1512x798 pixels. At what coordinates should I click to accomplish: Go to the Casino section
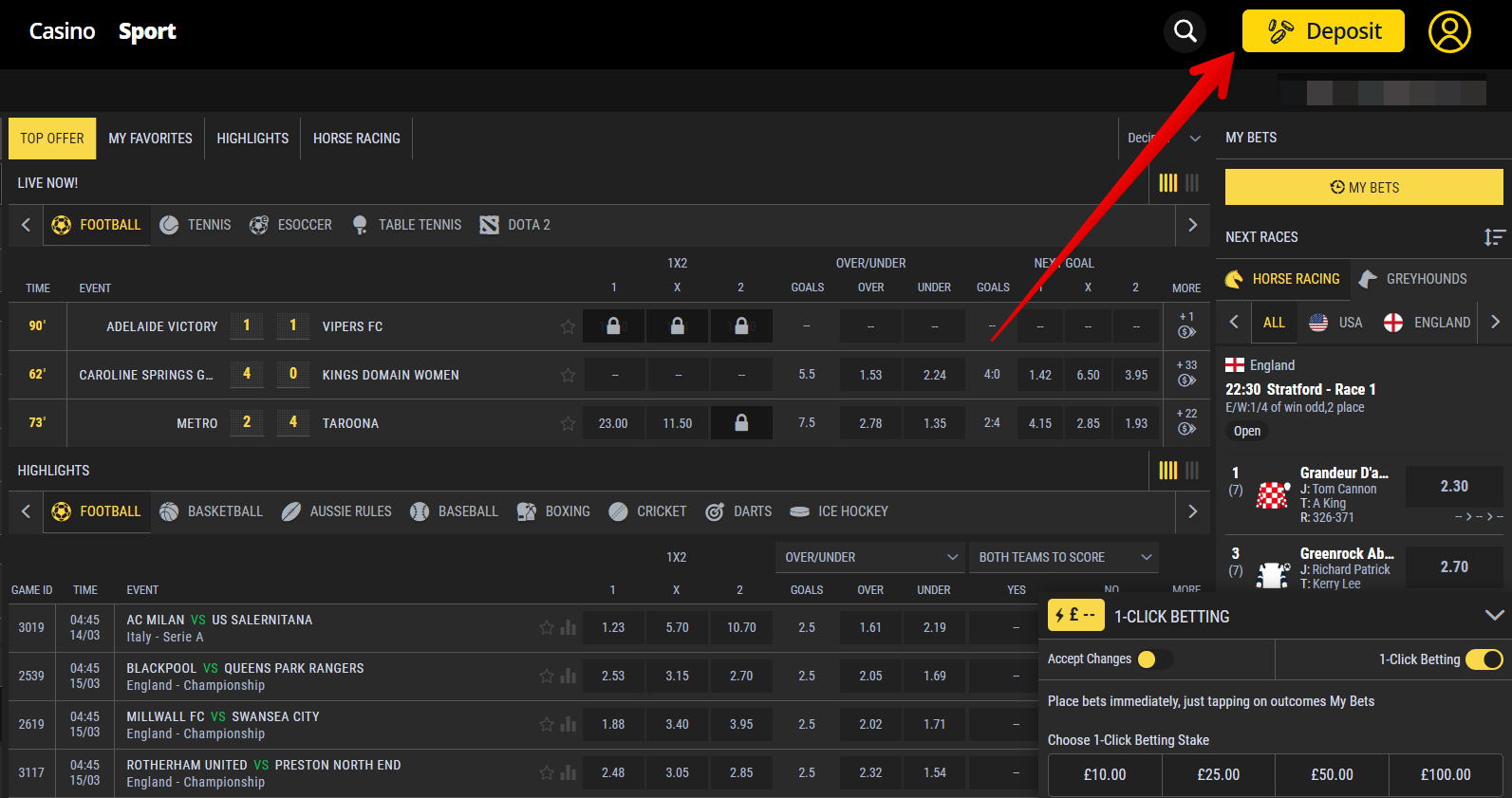[x=62, y=31]
